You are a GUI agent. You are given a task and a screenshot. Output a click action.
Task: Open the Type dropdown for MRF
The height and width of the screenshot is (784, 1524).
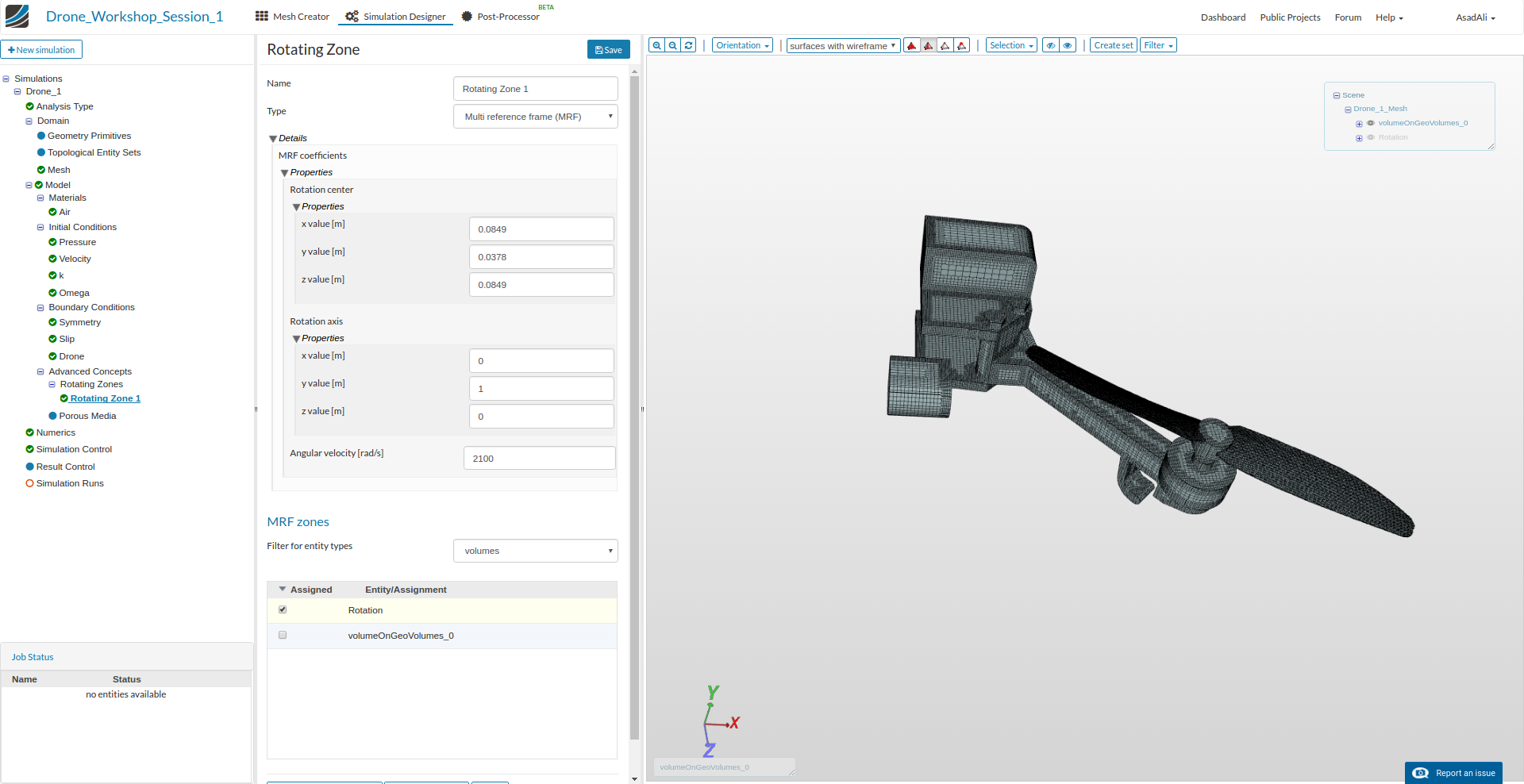[x=535, y=117]
